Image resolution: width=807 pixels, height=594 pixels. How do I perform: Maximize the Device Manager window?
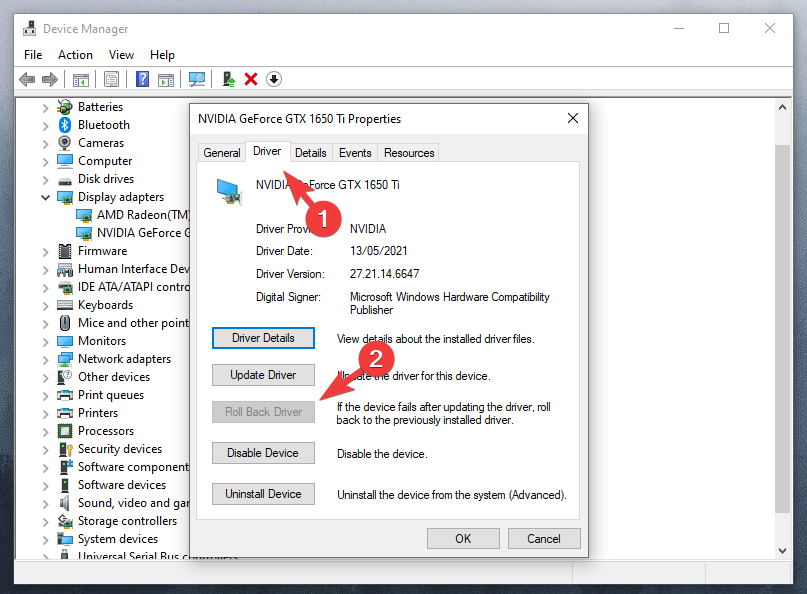(x=724, y=28)
